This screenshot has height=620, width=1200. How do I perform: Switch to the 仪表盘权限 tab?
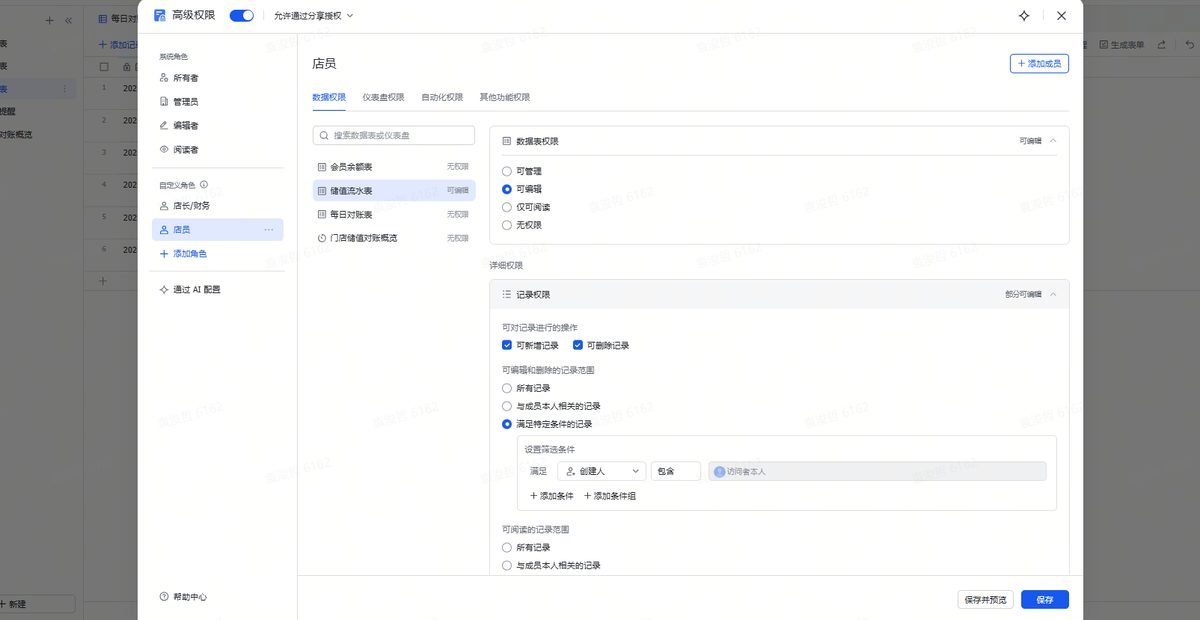coord(383,97)
